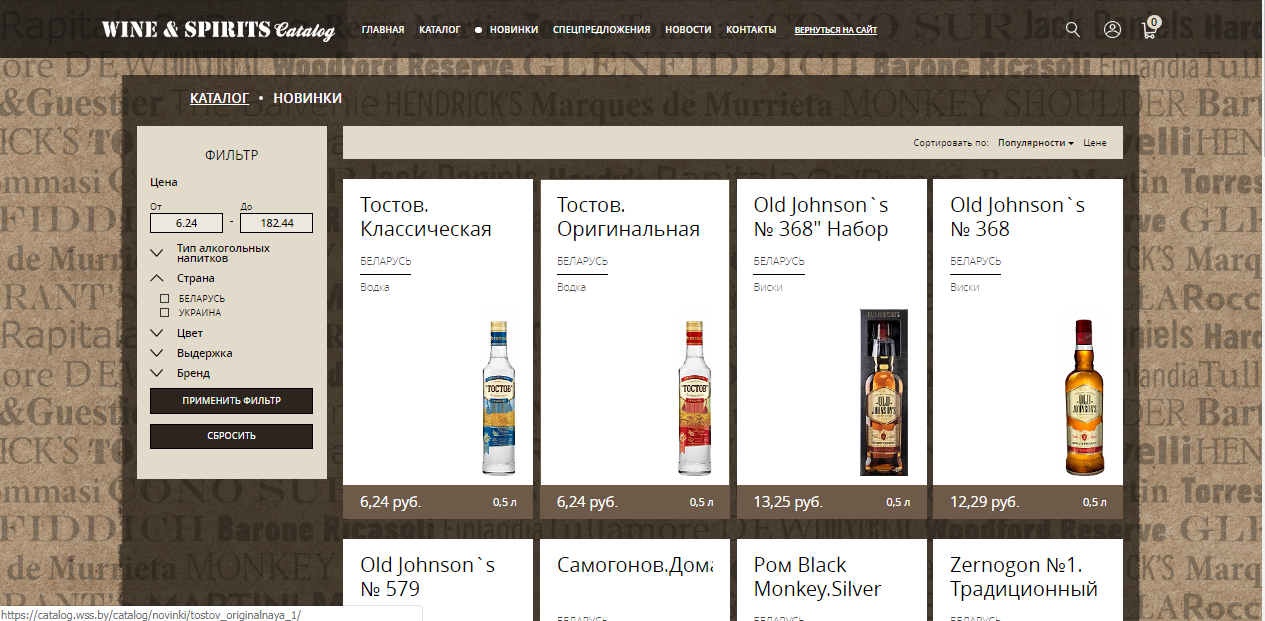Expand the Цвет filter section
This screenshot has width=1265, height=621.
pos(177,333)
